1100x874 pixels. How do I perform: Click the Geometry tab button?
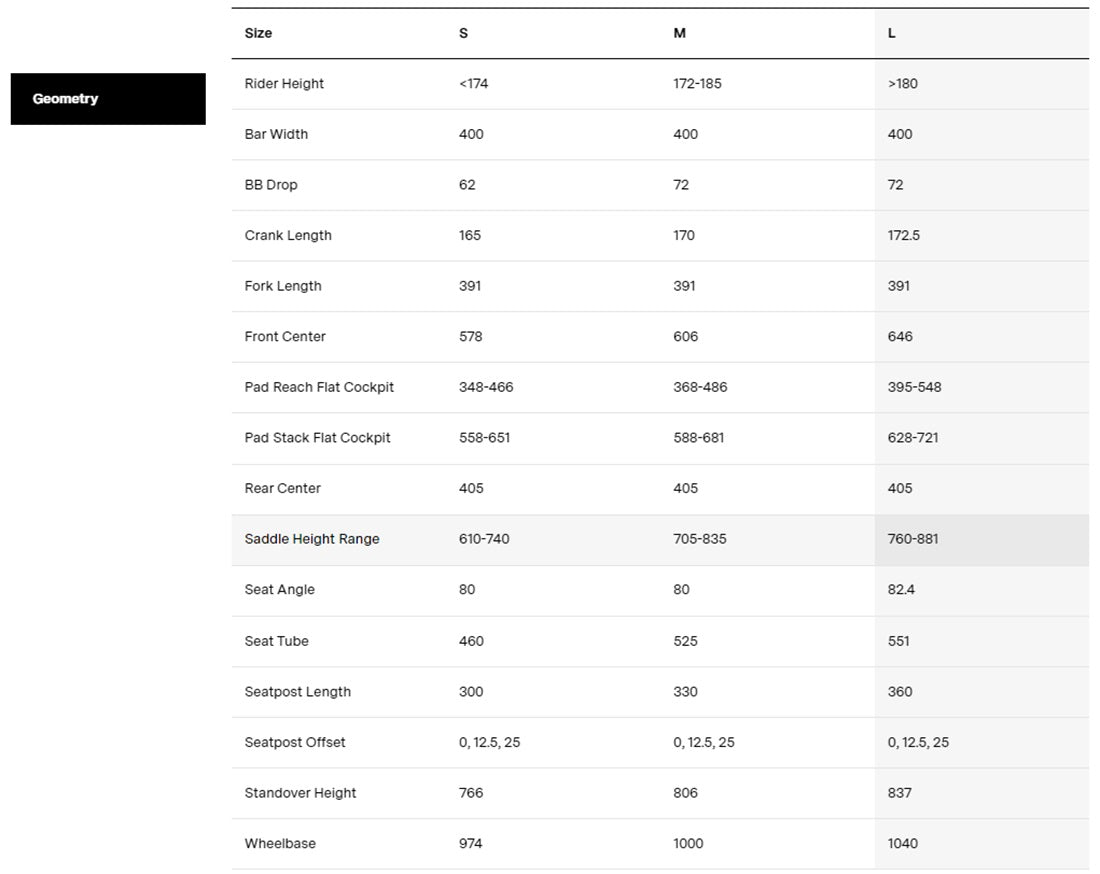[108, 99]
